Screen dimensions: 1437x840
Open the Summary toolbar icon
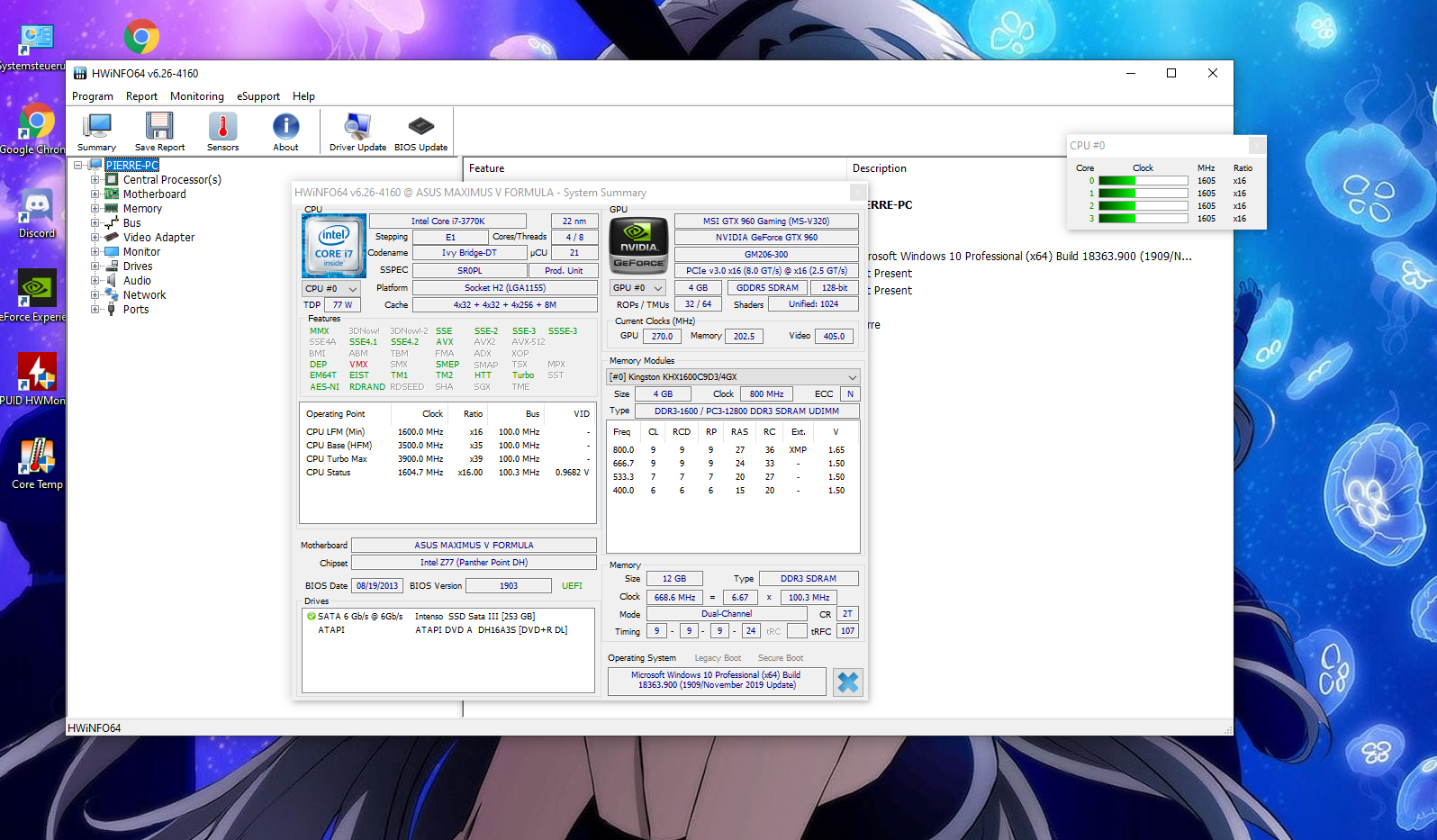tap(96, 131)
